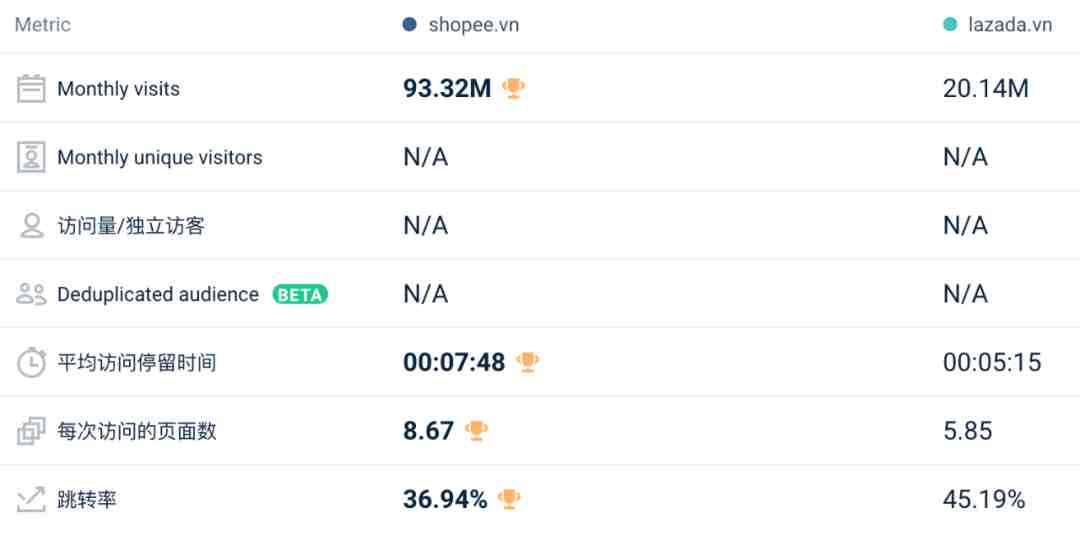The width and height of the screenshot is (1080, 535).
Task: Click the Monthly visits label
Action: coord(118,89)
